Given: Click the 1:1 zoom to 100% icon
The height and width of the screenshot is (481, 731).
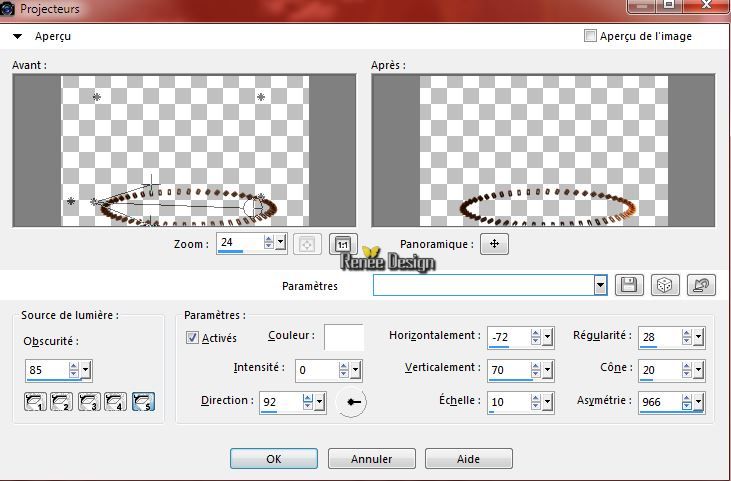Looking at the screenshot, I should point(343,244).
